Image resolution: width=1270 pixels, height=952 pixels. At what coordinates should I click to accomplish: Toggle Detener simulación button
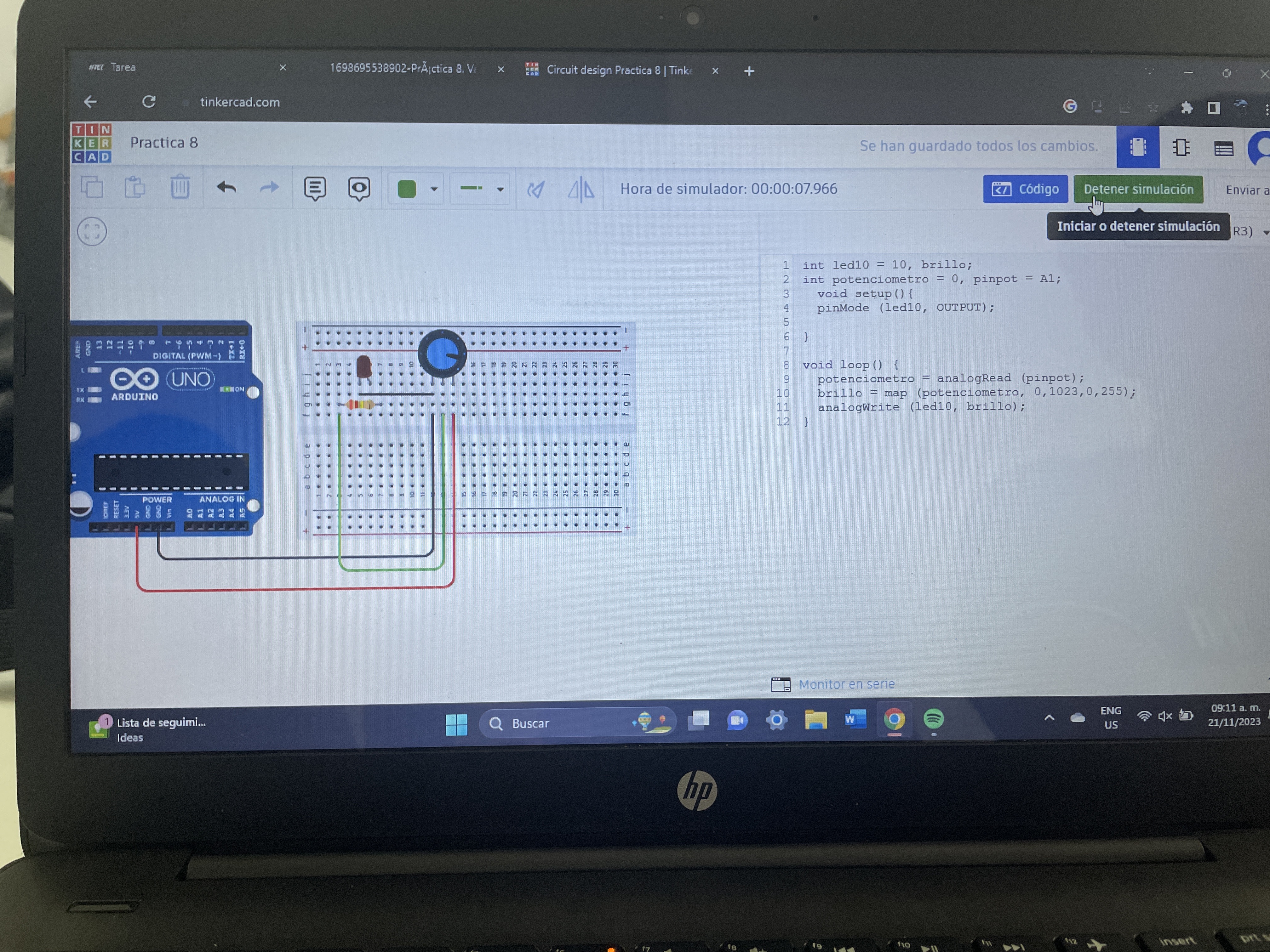[x=1138, y=189]
